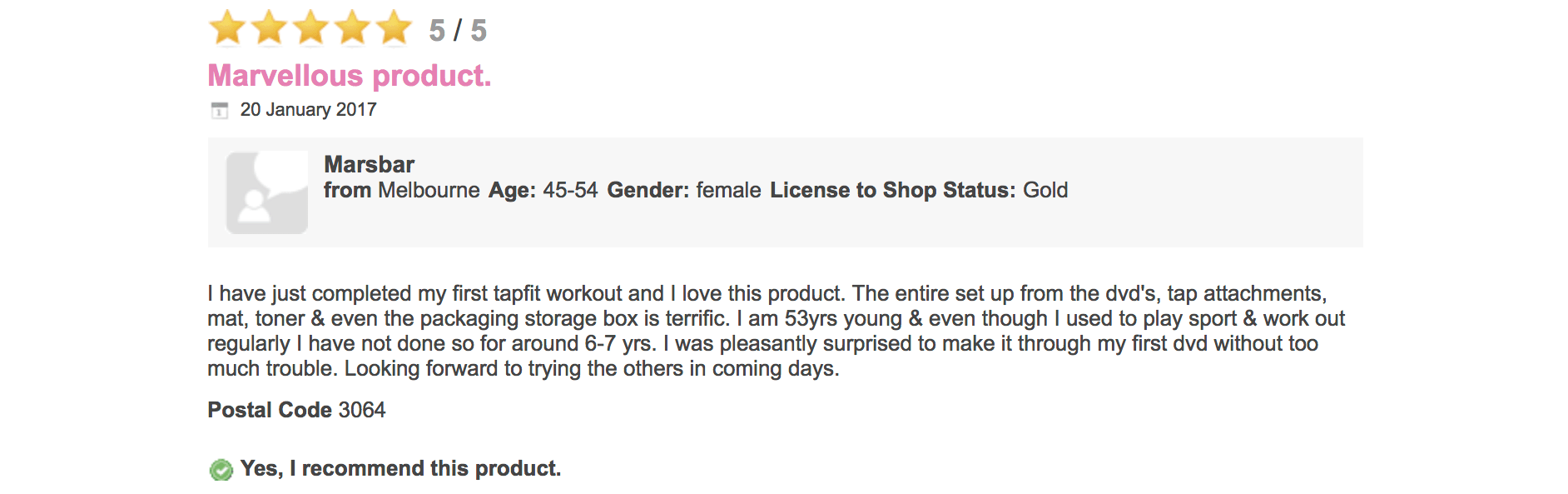Viewport: 1568px width, 494px height.
Task: Click the 20 January 2017 date
Action: [308, 110]
